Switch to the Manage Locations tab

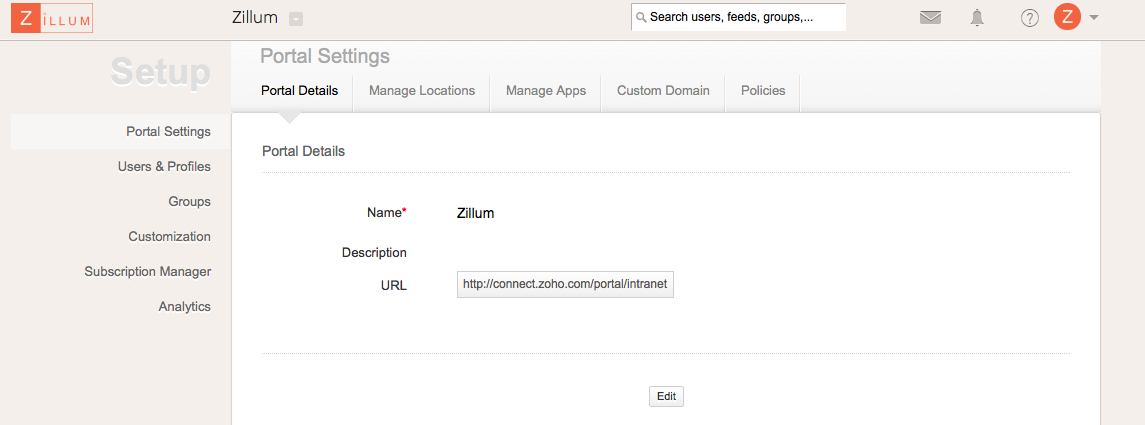coord(421,90)
